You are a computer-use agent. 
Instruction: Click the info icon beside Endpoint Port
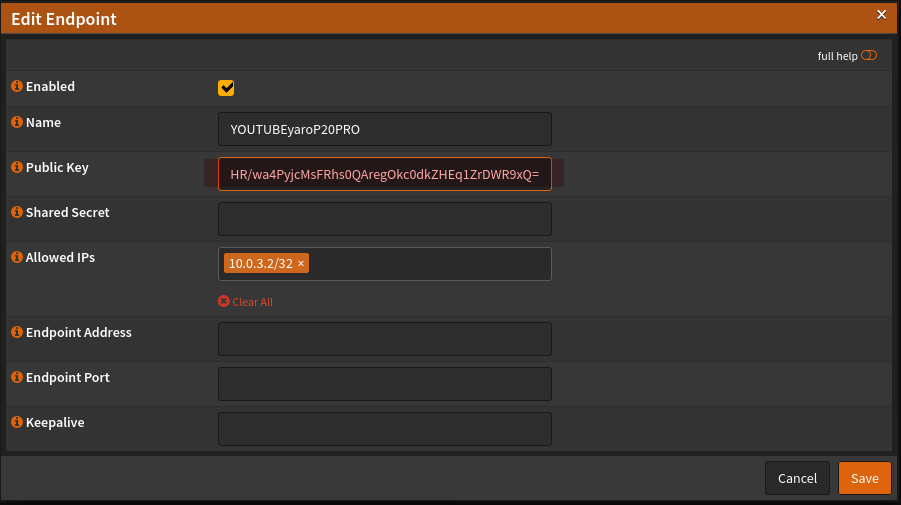click(x=17, y=377)
